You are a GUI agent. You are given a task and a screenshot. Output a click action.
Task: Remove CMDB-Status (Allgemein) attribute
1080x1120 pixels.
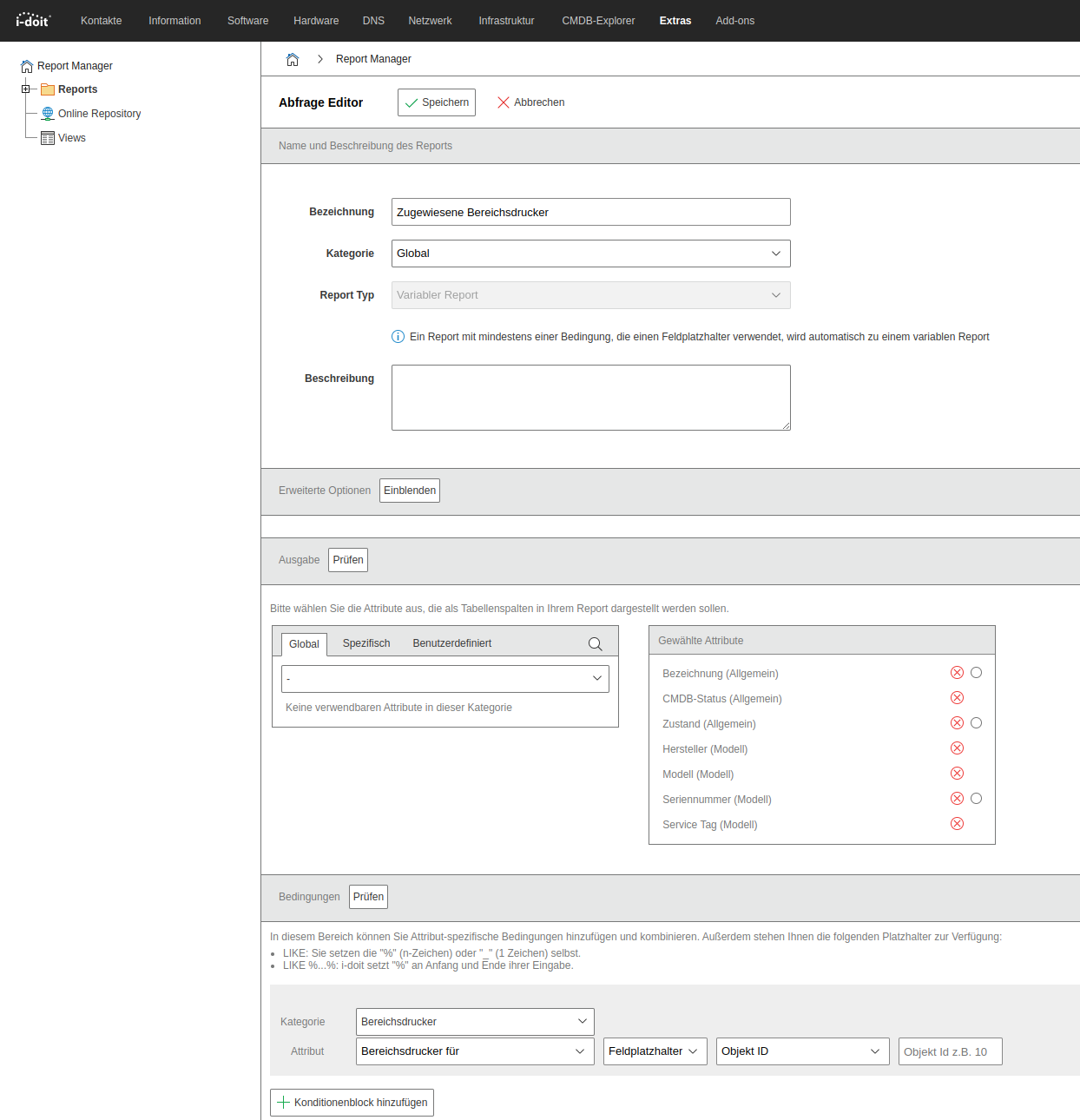tap(957, 698)
